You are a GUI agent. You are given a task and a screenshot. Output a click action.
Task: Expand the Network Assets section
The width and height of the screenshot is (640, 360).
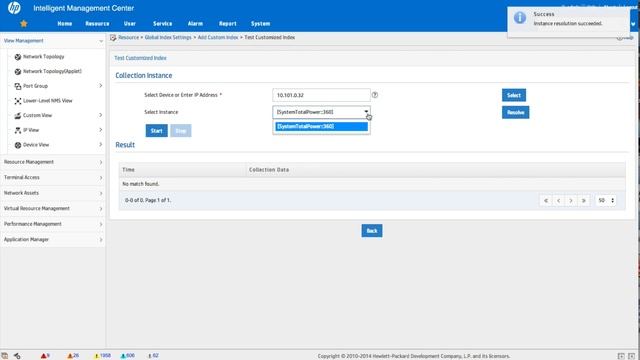tap(52, 193)
